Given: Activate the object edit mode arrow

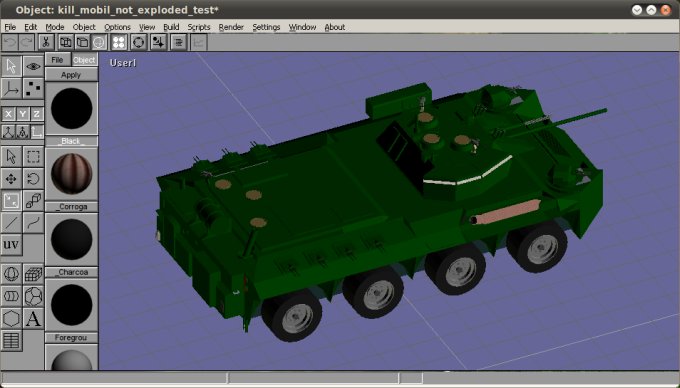Looking at the screenshot, I should 11,66.
